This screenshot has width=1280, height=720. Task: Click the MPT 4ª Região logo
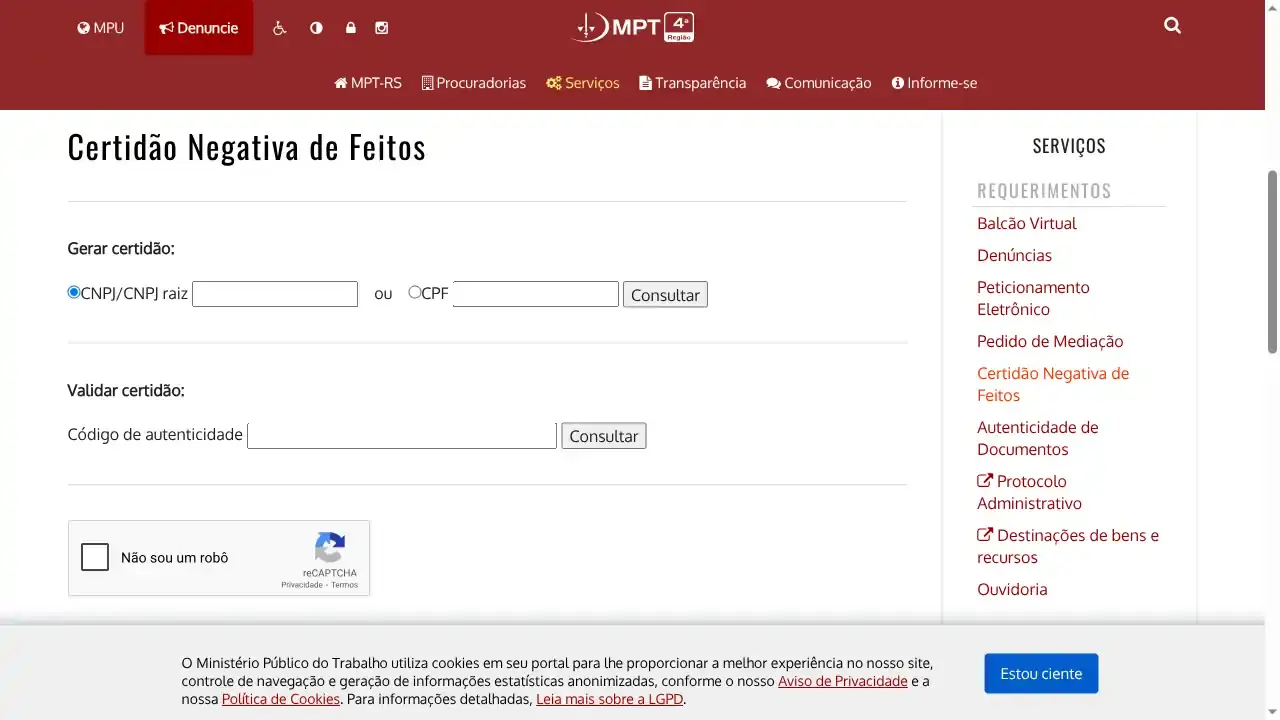(x=633, y=27)
